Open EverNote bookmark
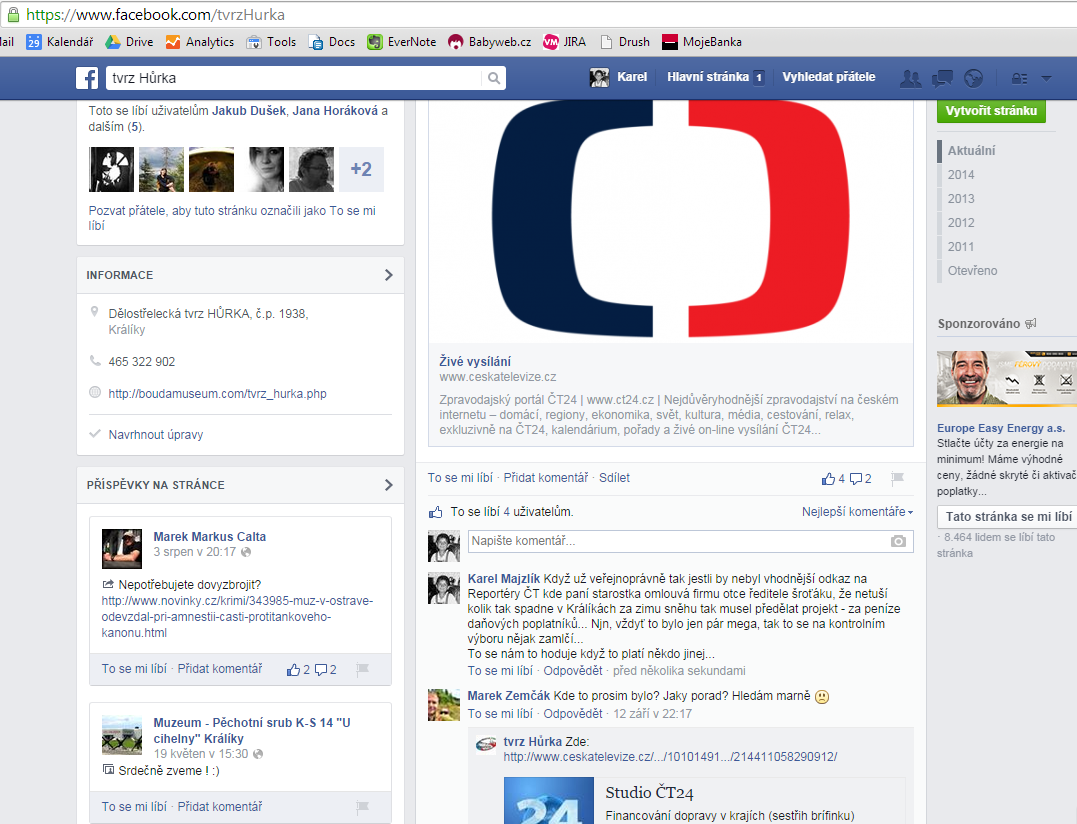This screenshot has width=1077, height=824. pyautogui.click(x=402, y=42)
